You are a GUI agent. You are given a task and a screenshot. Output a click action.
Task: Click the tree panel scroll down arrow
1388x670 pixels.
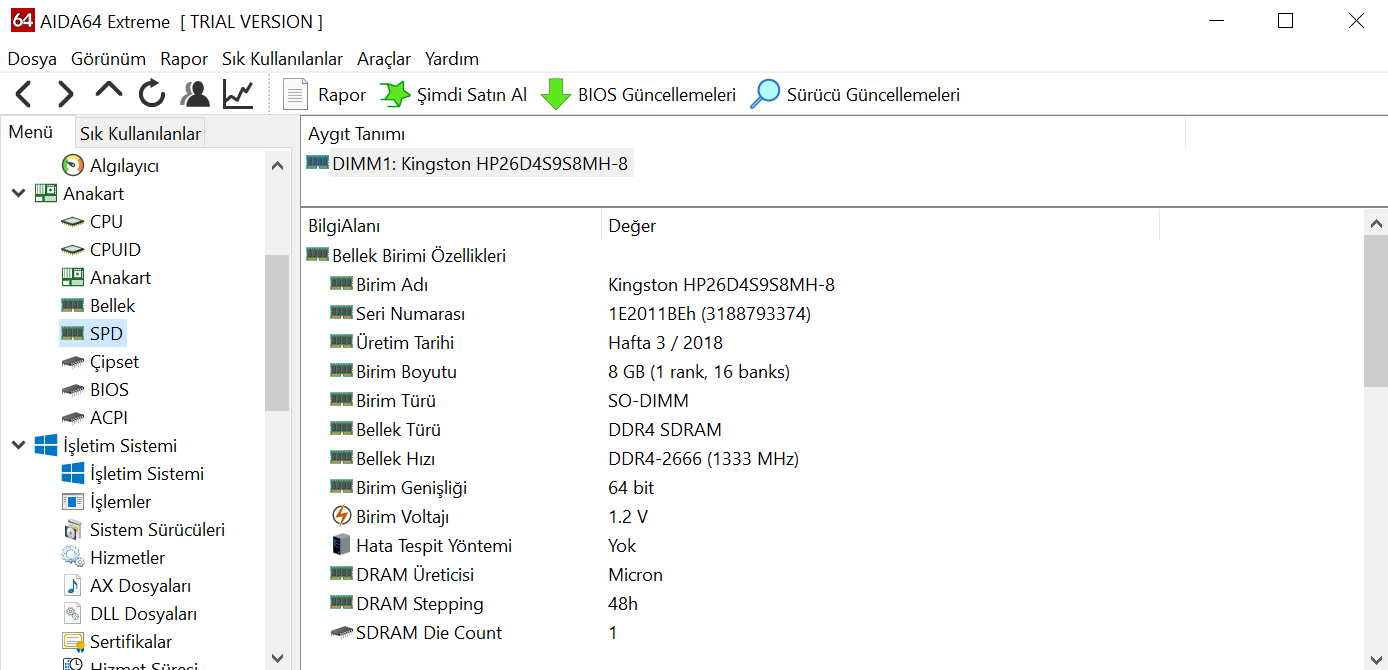click(x=278, y=657)
